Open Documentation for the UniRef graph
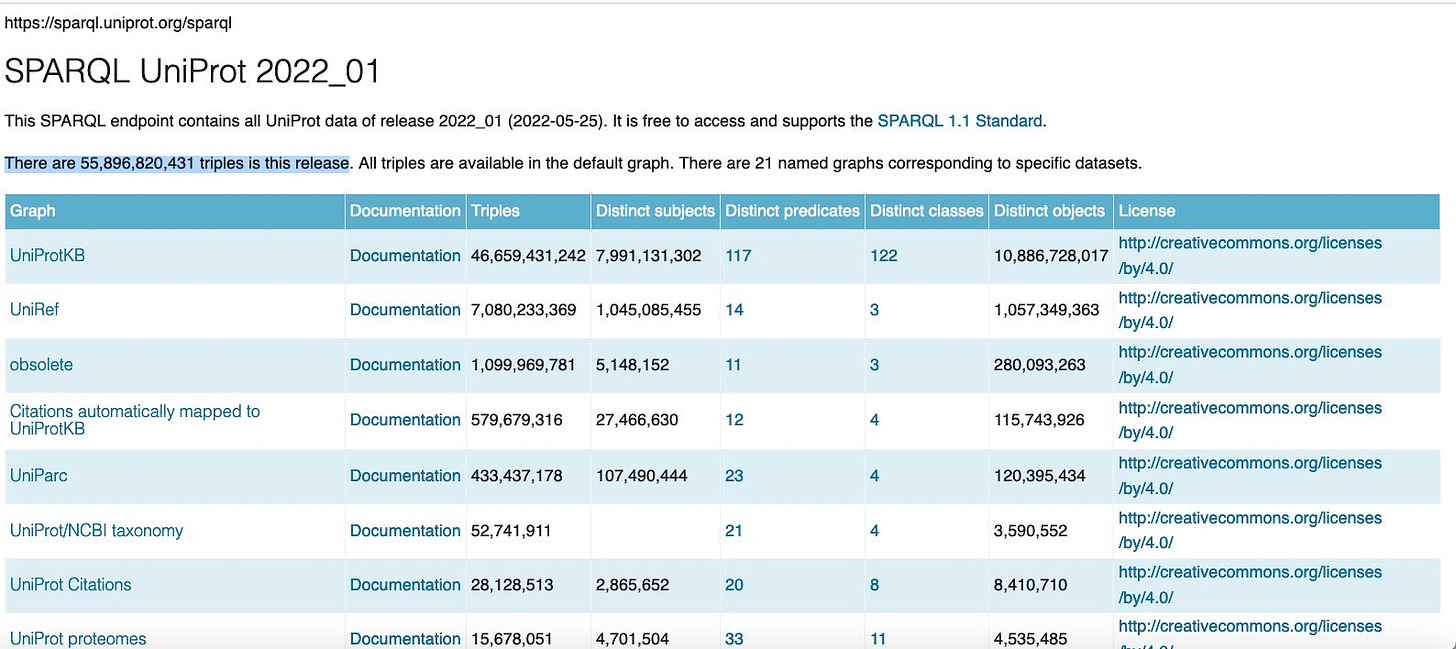The image size is (1456, 649). click(404, 310)
